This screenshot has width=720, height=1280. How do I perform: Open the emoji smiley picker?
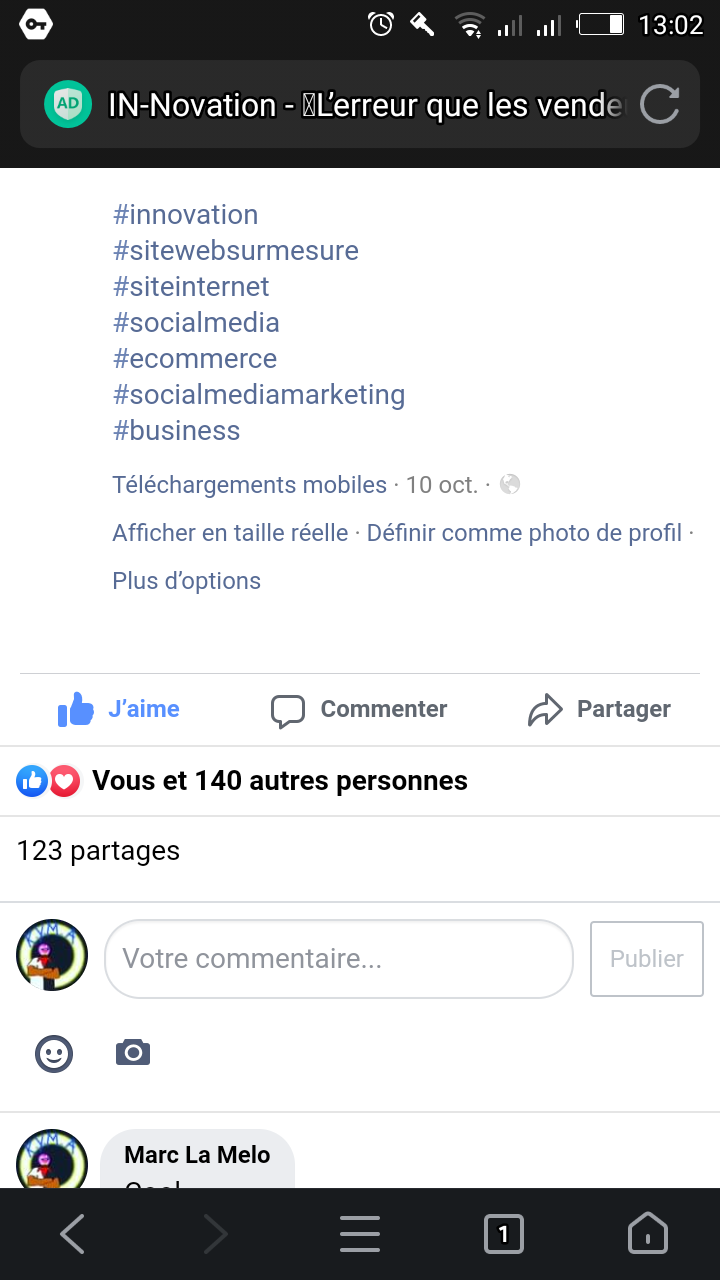[x=54, y=1053]
